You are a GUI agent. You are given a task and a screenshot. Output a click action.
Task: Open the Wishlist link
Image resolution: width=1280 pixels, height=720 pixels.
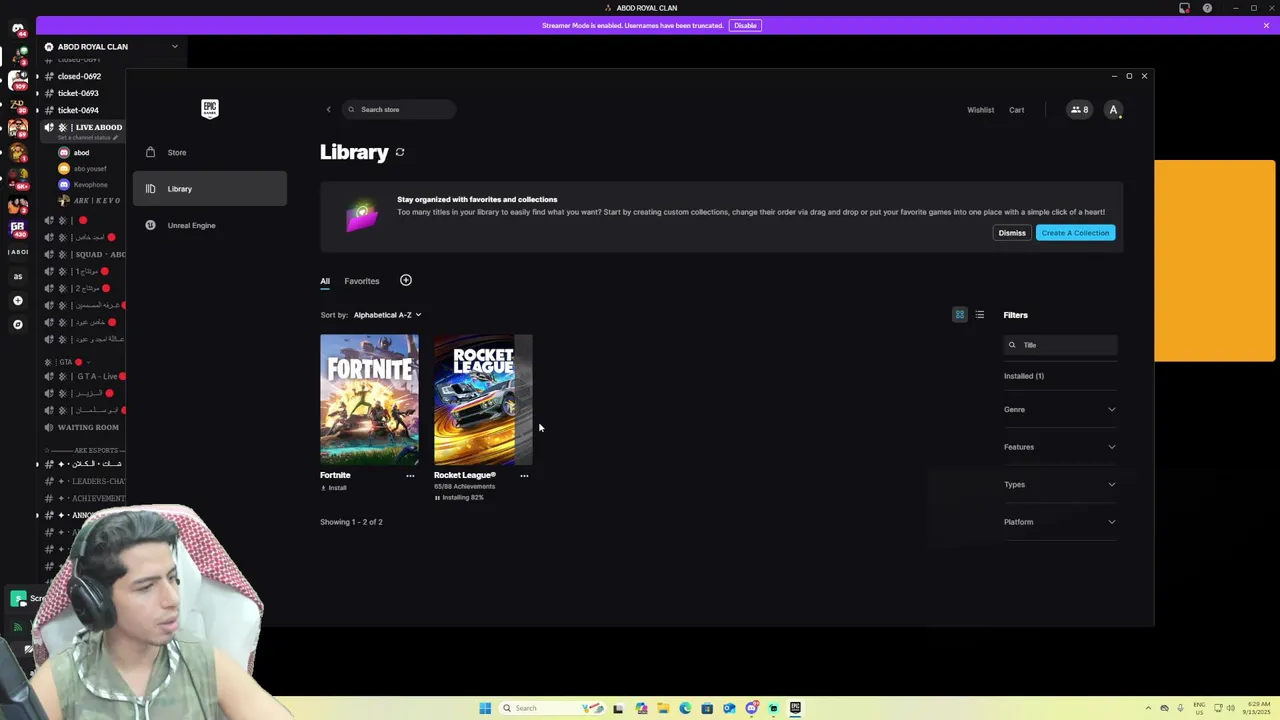click(x=980, y=110)
